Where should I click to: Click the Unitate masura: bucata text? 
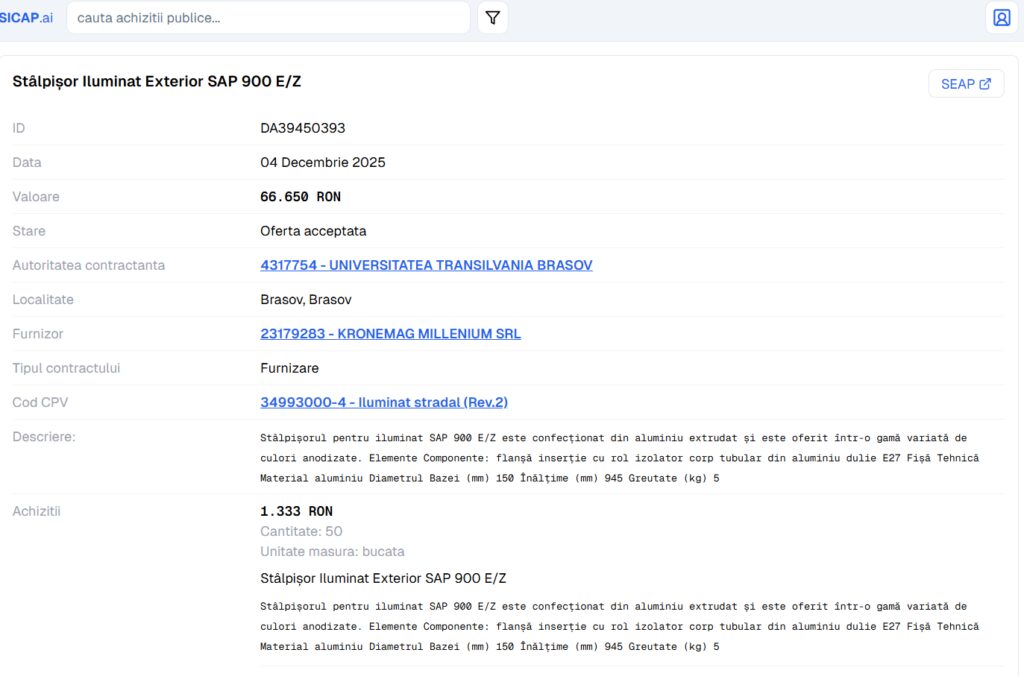click(x=332, y=551)
